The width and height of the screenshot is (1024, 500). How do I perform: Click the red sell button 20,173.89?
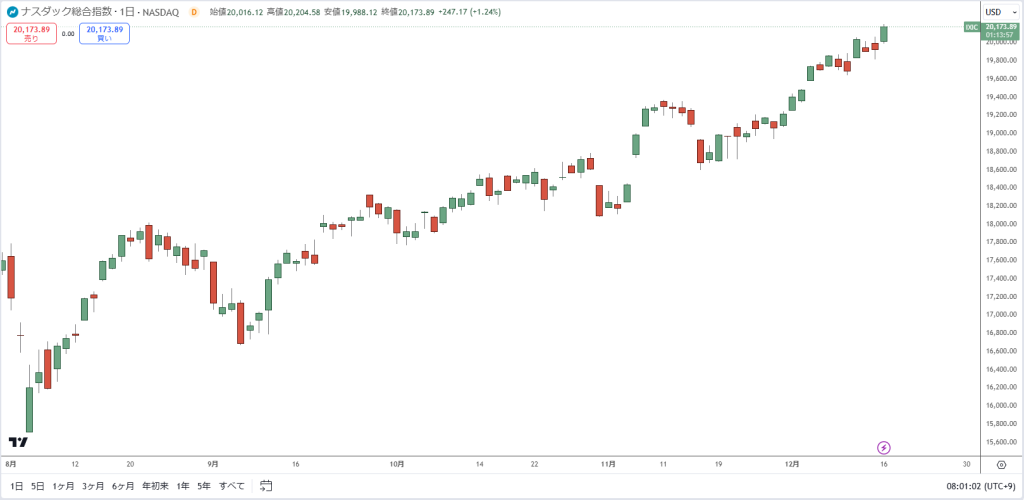pos(32,33)
